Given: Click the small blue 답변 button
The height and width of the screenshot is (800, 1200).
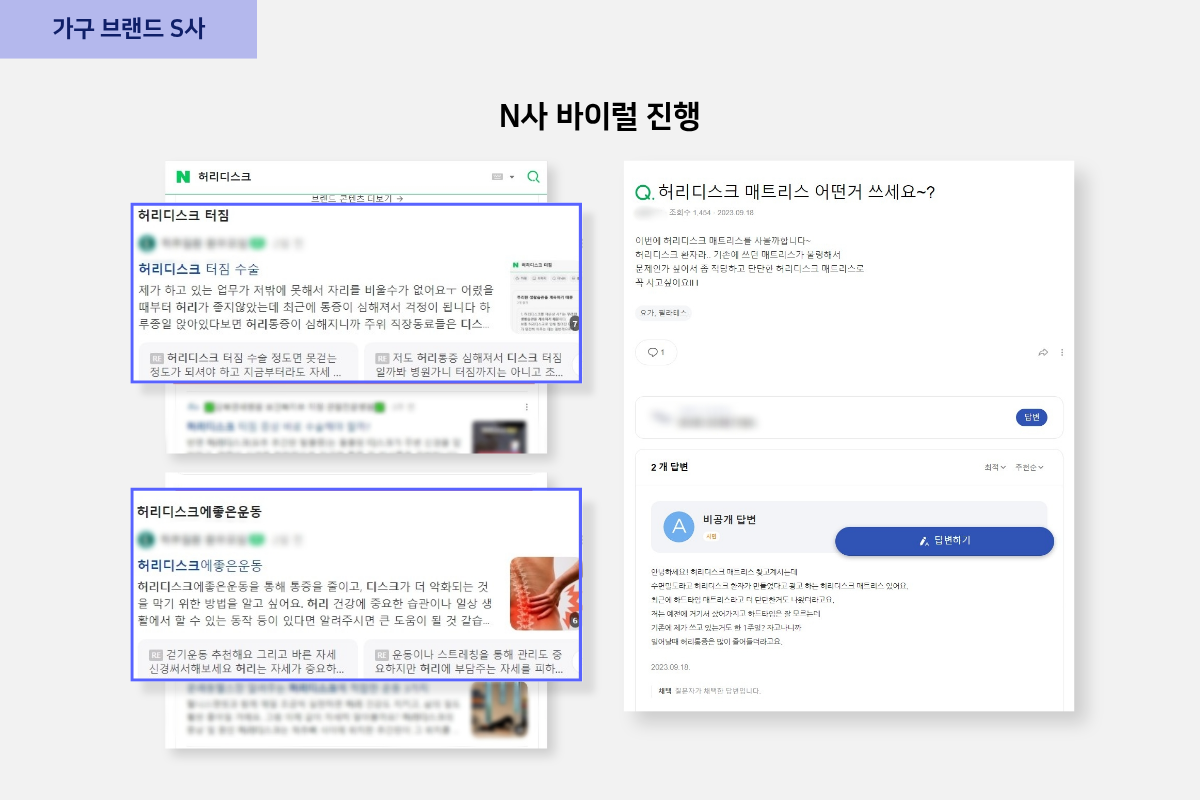Looking at the screenshot, I should click(1031, 417).
